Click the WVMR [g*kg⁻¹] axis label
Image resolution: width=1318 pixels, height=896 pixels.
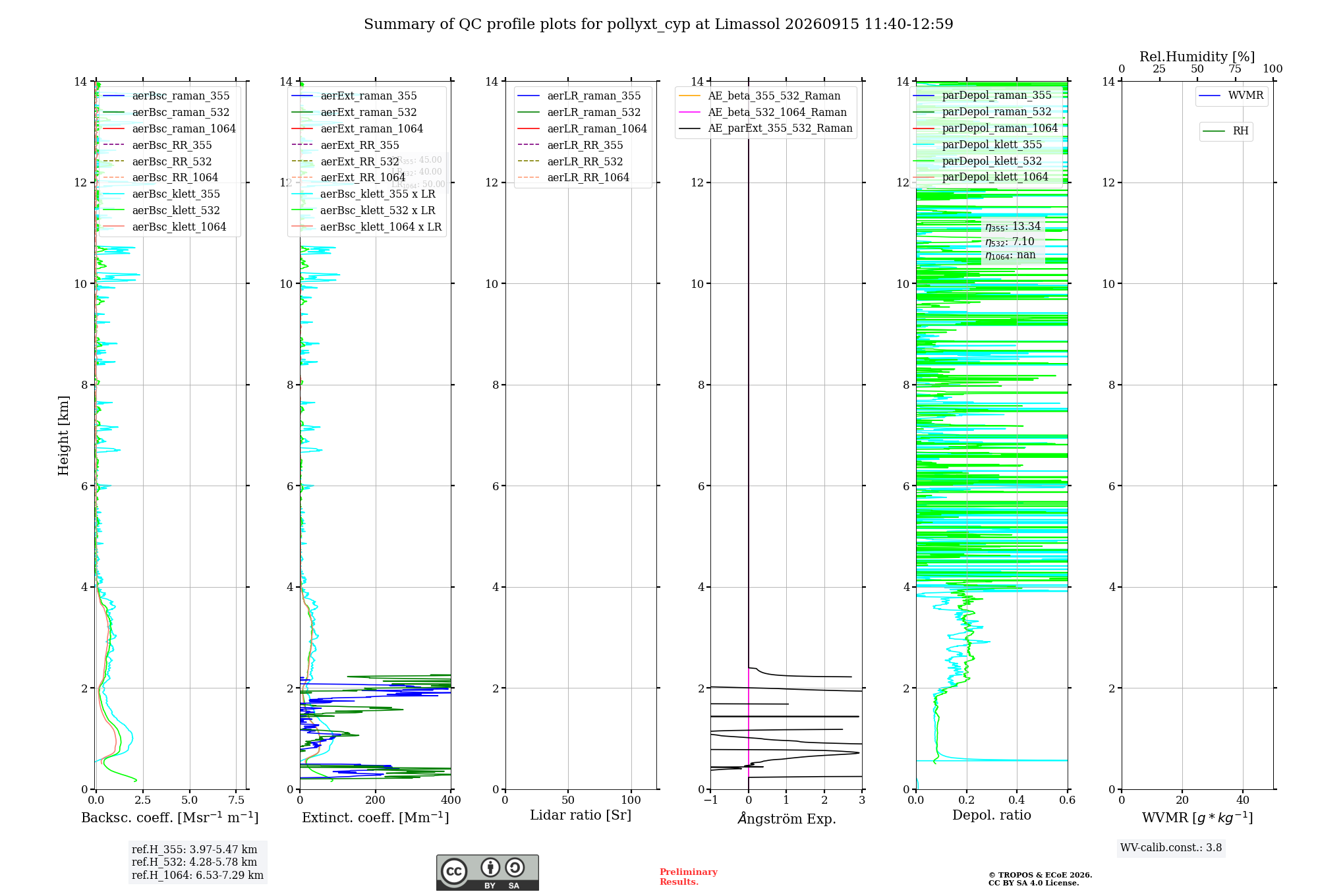[1197, 818]
